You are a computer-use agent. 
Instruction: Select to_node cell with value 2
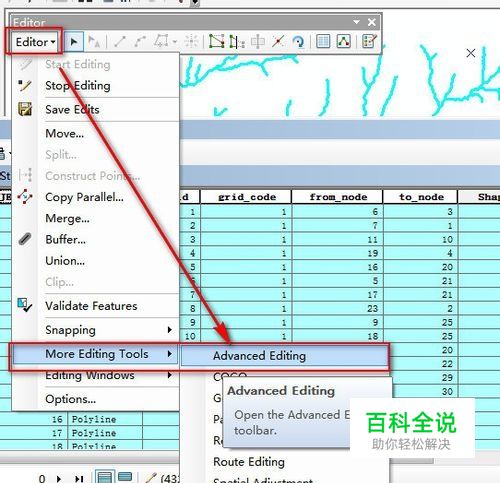point(421,309)
